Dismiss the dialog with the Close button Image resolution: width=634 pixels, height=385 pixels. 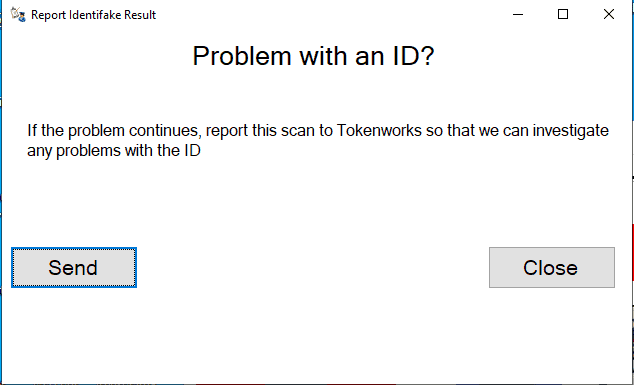pos(552,268)
